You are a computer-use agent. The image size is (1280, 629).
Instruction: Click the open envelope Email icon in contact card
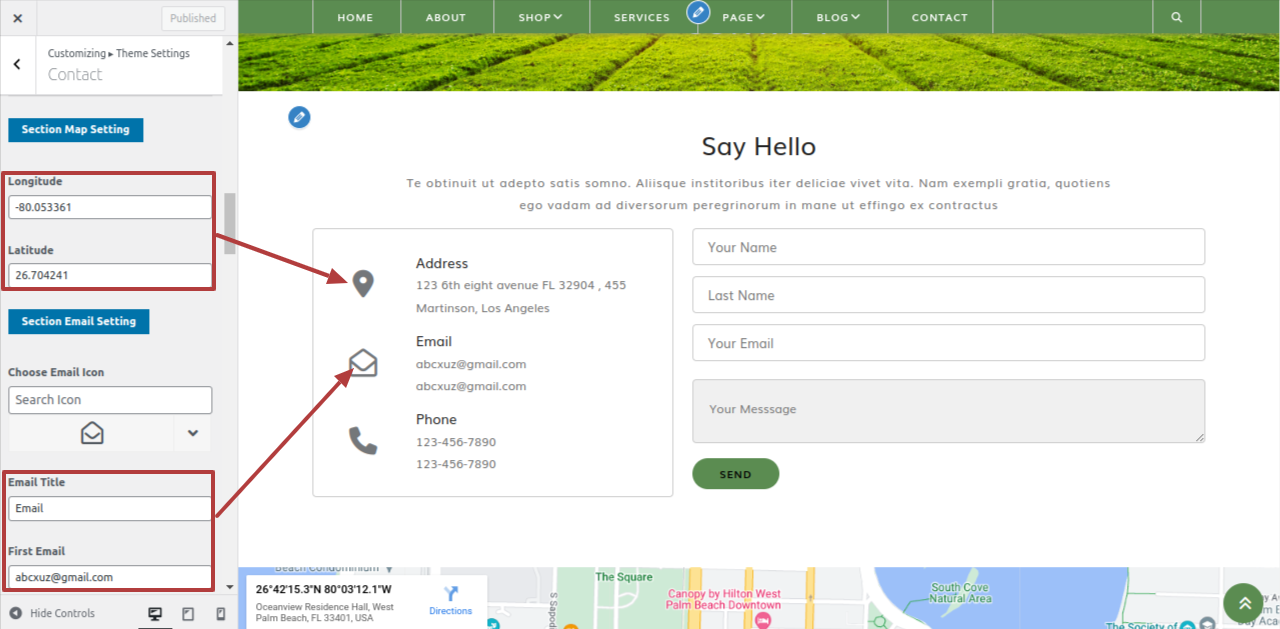[363, 363]
